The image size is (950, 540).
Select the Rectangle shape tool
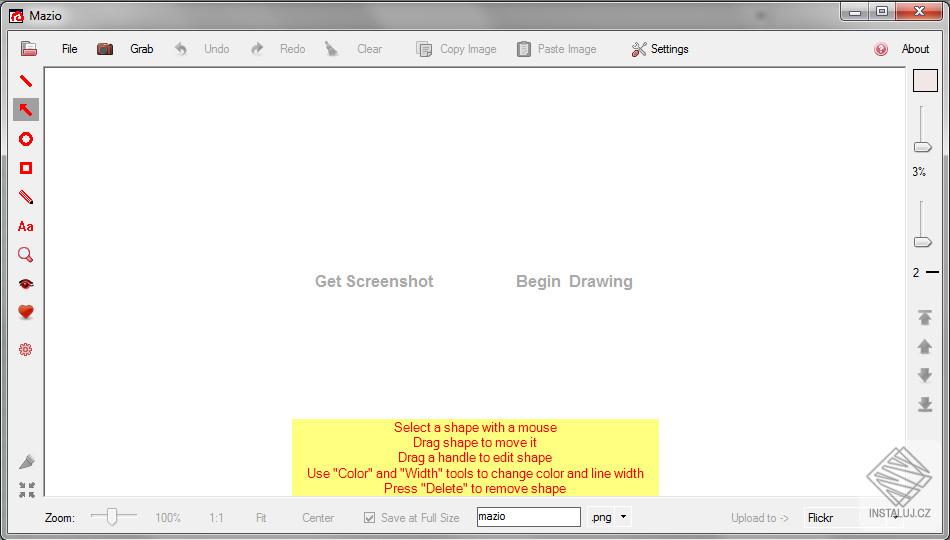click(25, 168)
